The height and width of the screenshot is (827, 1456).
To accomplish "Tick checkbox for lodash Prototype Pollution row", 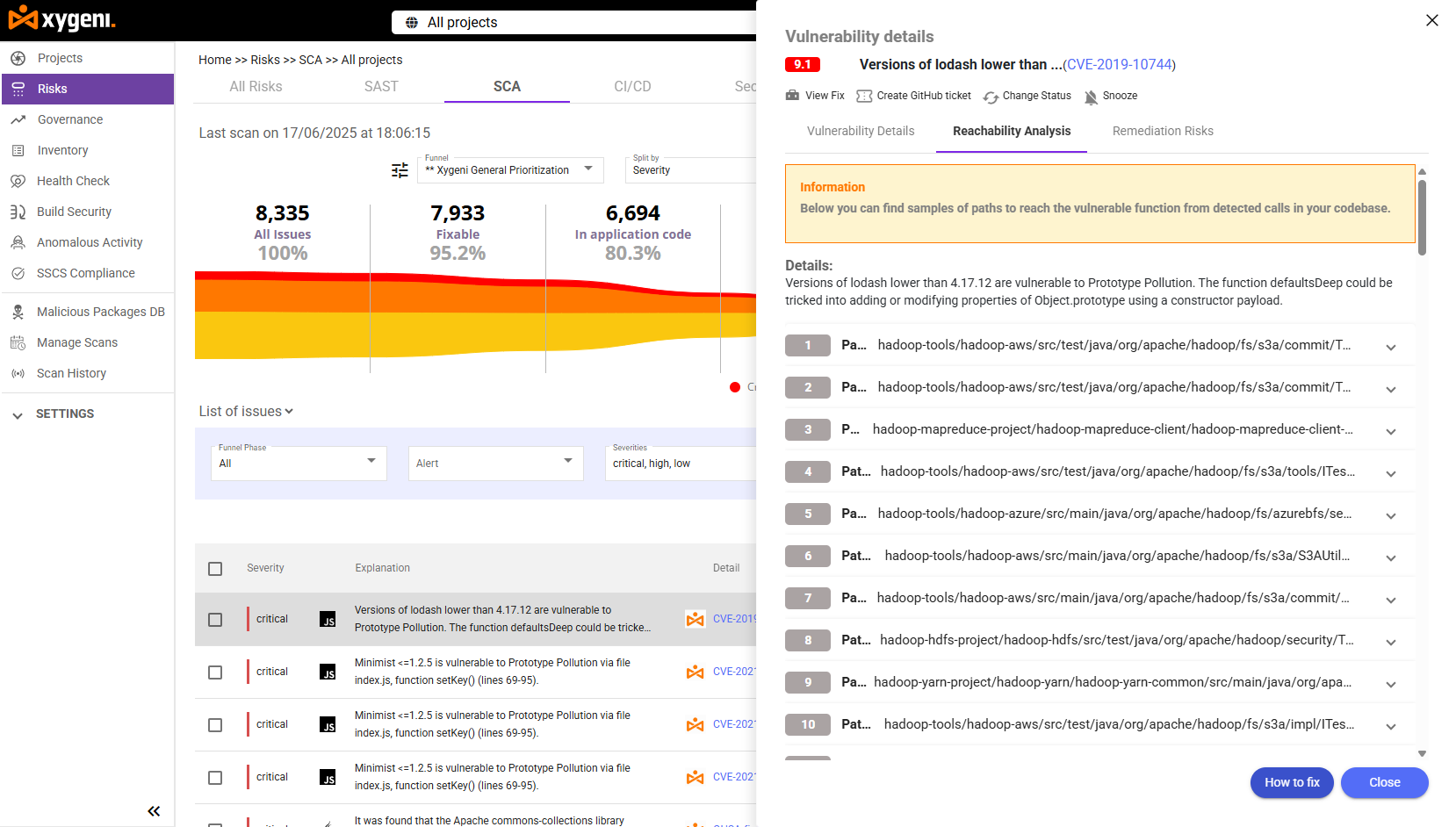I will coord(215,620).
